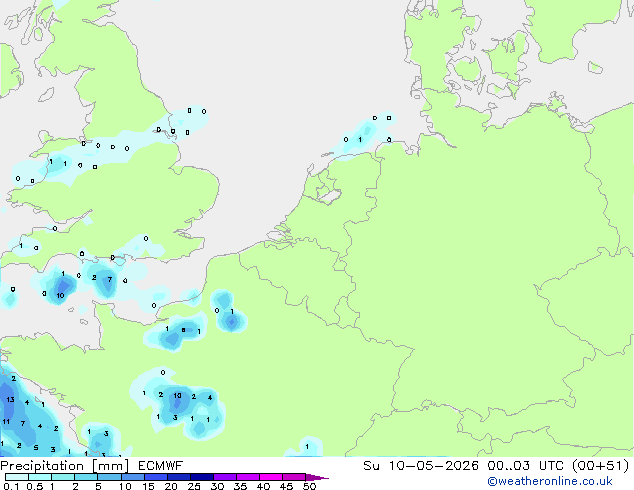Select the '40' legend scale label

(x=263, y=486)
